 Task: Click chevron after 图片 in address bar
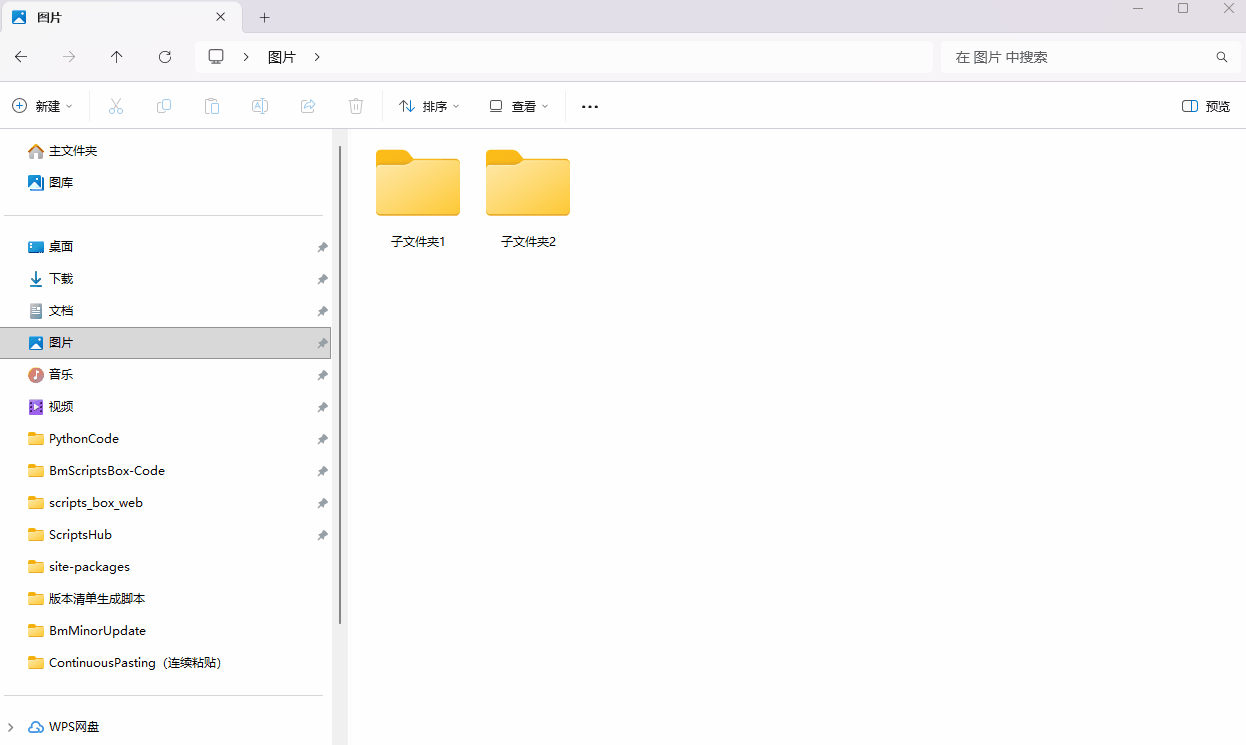click(317, 57)
